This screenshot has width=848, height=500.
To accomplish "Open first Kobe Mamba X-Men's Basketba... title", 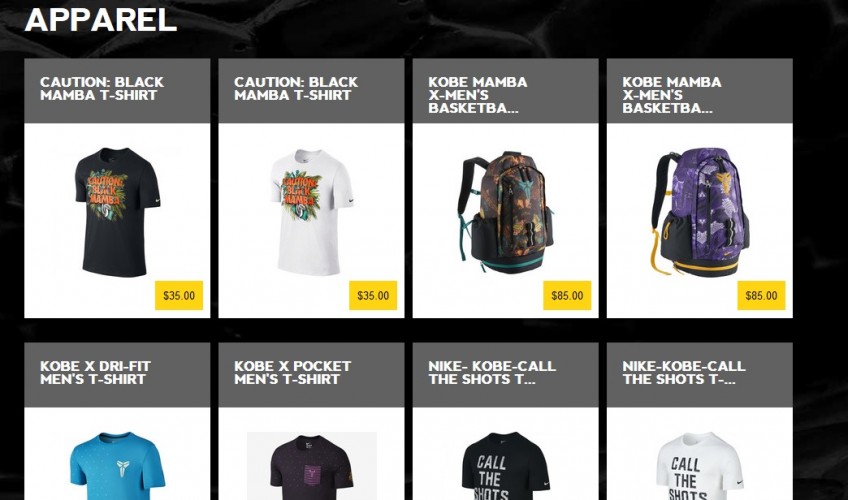I will pos(478,95).
